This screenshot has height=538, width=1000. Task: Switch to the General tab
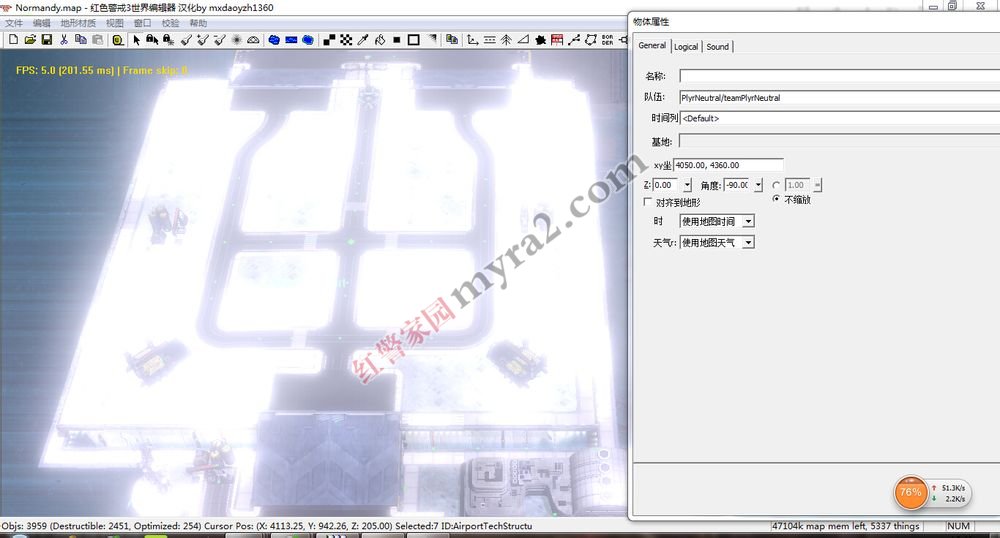click(x=652, y=45)
